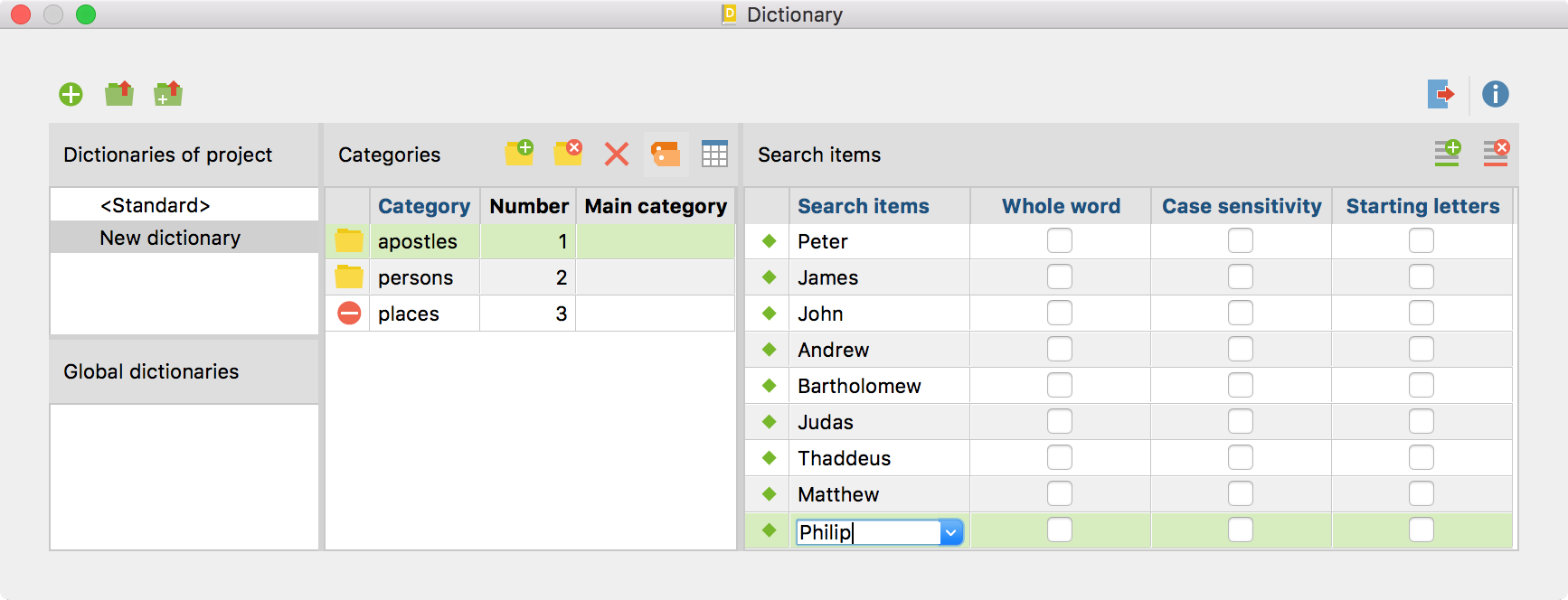Screen dimensions: 1568x600
Task: Click the green diamond beside Judas
Action: pos(770,422)
